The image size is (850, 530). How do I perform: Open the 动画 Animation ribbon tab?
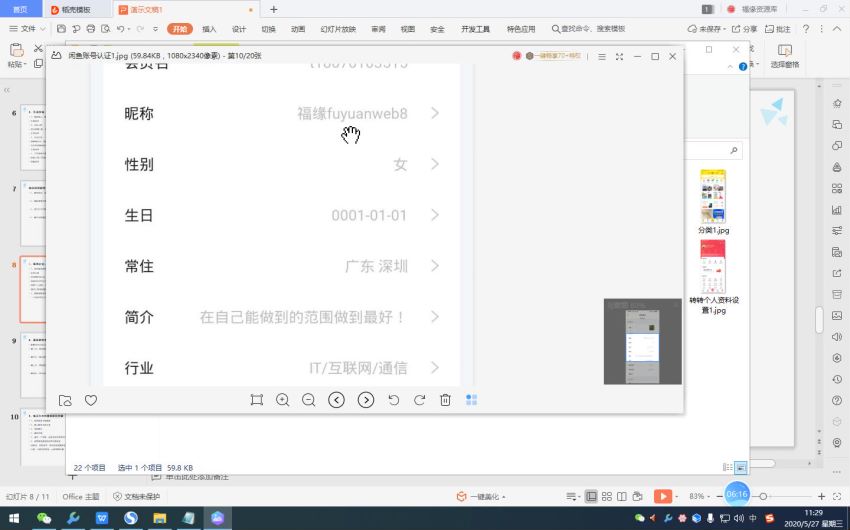coord(298,29)
